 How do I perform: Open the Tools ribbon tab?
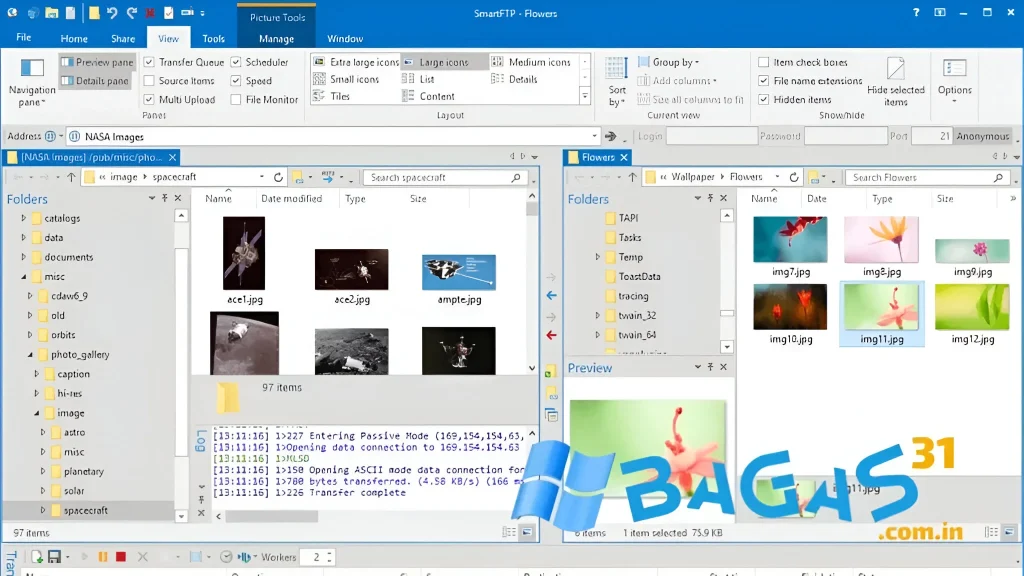[x=213, y=39]
